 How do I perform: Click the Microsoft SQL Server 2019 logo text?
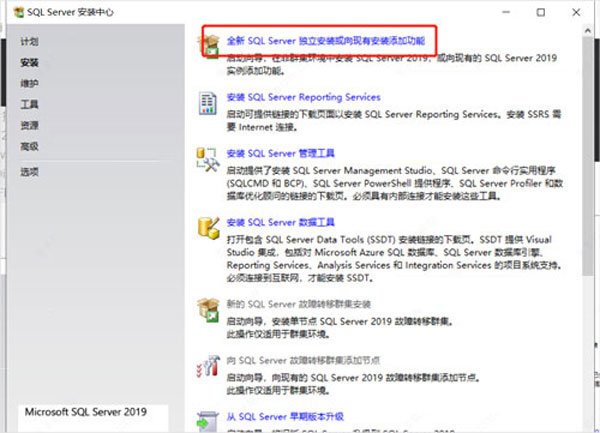click(x=86, y=412)
